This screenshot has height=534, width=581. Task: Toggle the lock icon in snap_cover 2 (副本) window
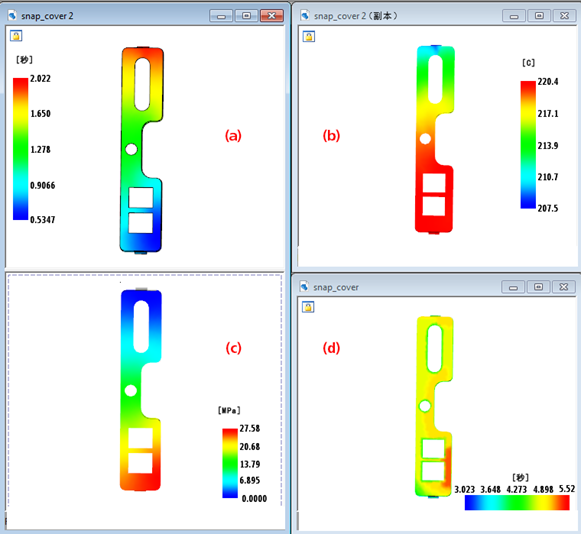coord(309,36)
